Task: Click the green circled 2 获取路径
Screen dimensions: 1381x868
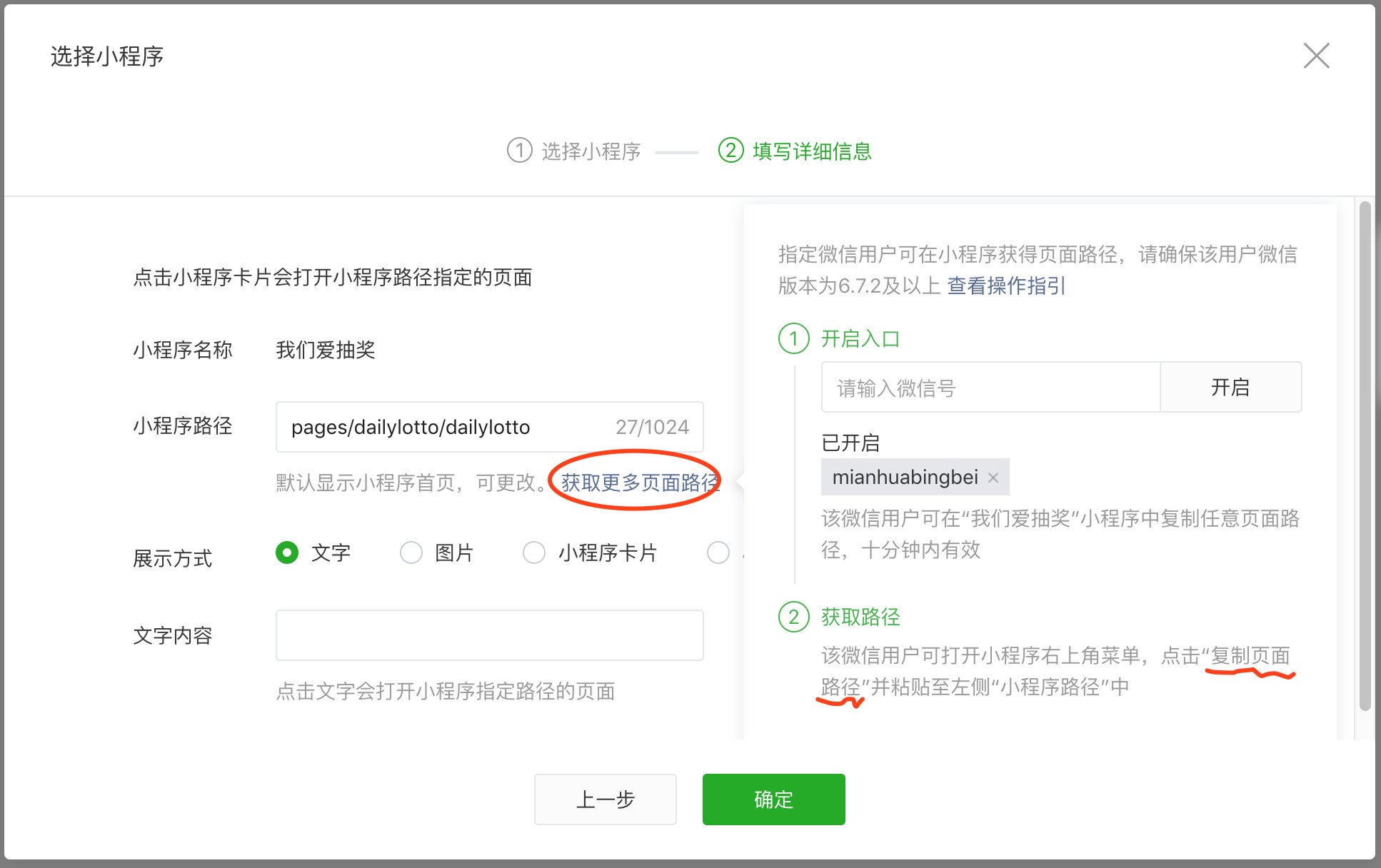Action: click(793, 617)
